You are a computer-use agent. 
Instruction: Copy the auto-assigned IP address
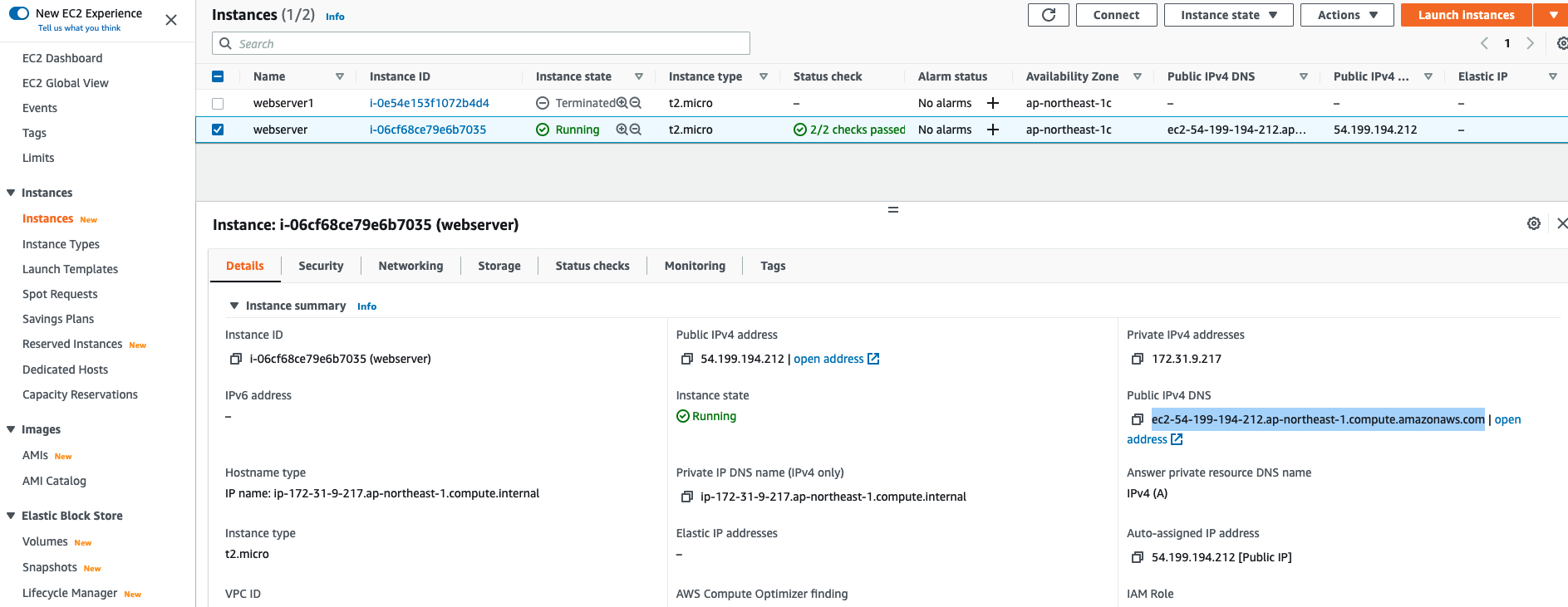click(1138, 557)
